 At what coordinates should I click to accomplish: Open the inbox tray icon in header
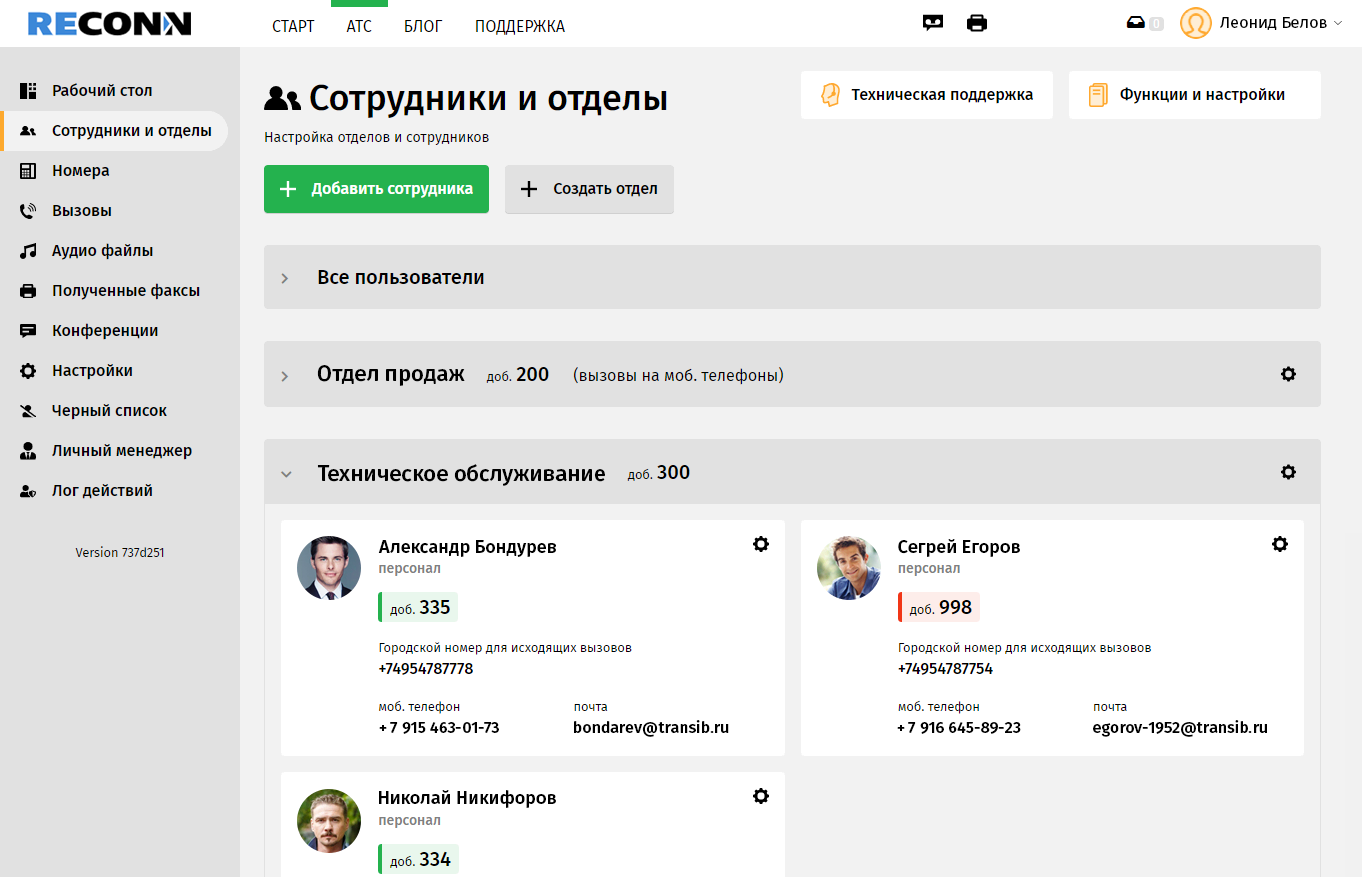1135,23
